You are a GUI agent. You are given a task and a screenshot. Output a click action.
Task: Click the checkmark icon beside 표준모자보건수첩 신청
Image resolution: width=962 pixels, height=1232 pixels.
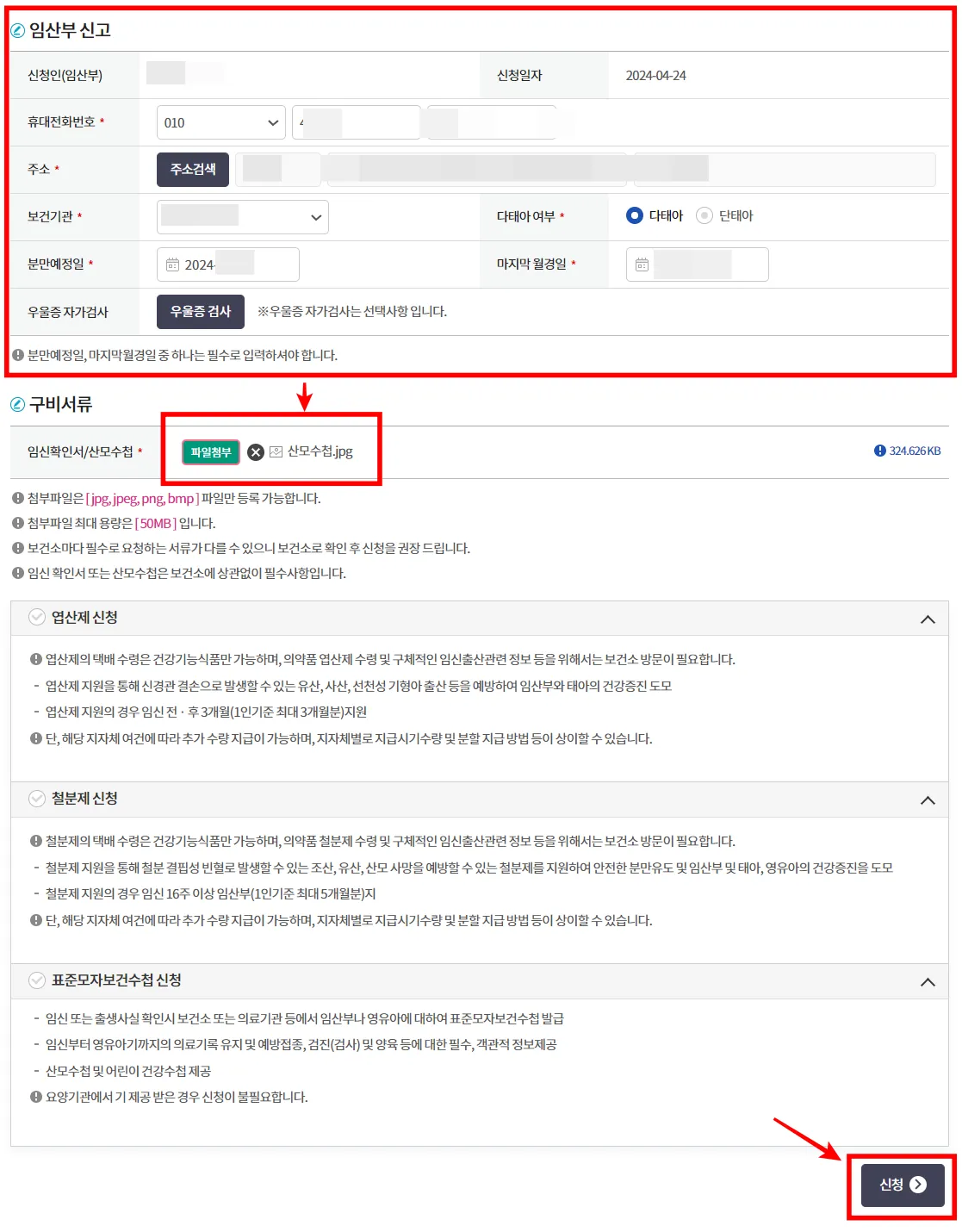pos(36,981)
